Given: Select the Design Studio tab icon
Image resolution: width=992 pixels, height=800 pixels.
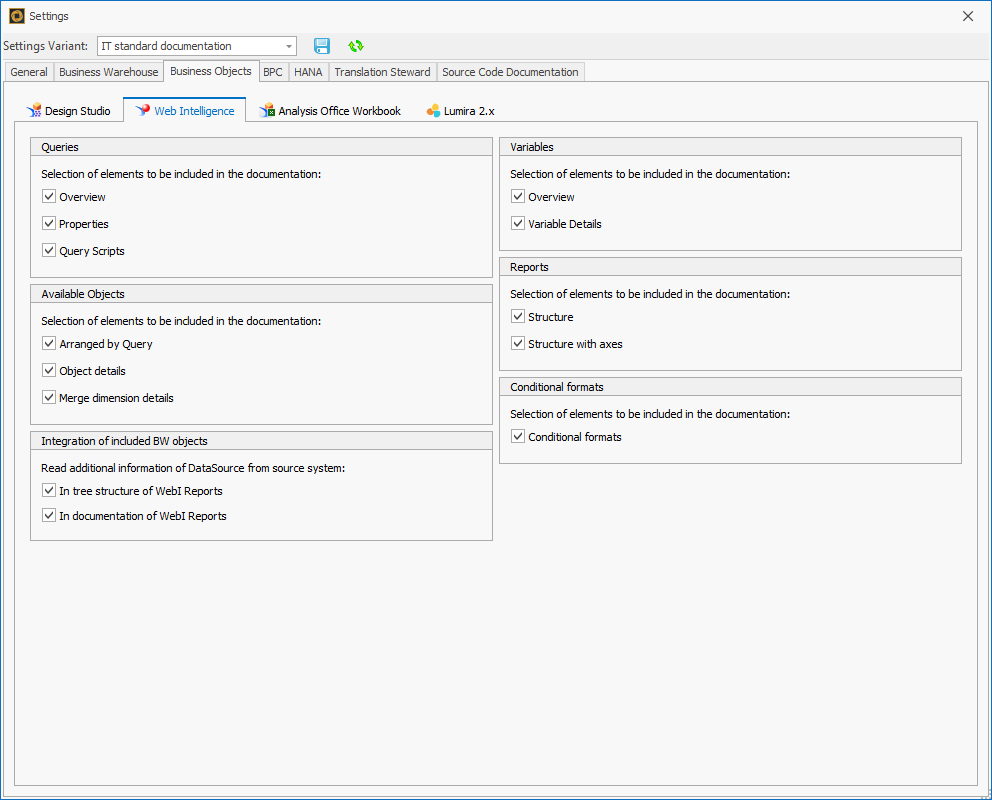Looking at the screenshot, I should point(36,110).
